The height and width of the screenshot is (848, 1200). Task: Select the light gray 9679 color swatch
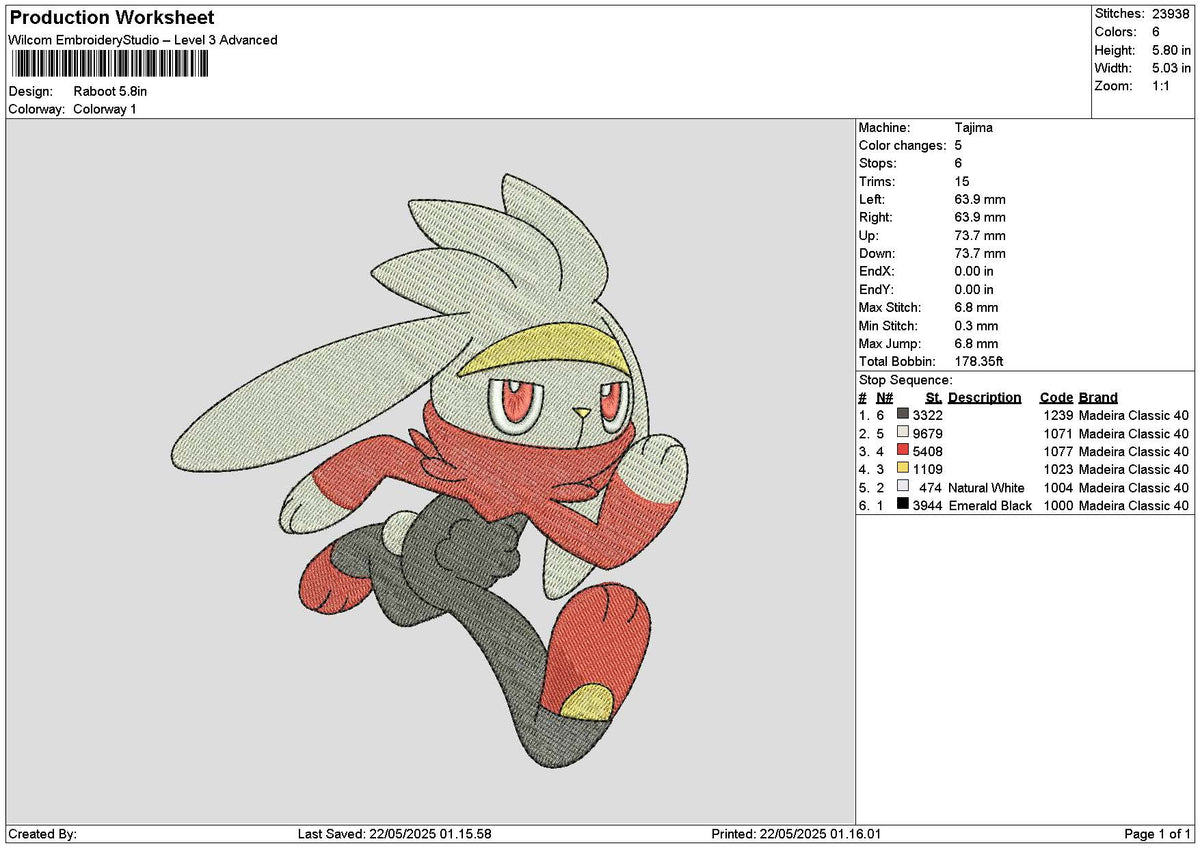903,433
